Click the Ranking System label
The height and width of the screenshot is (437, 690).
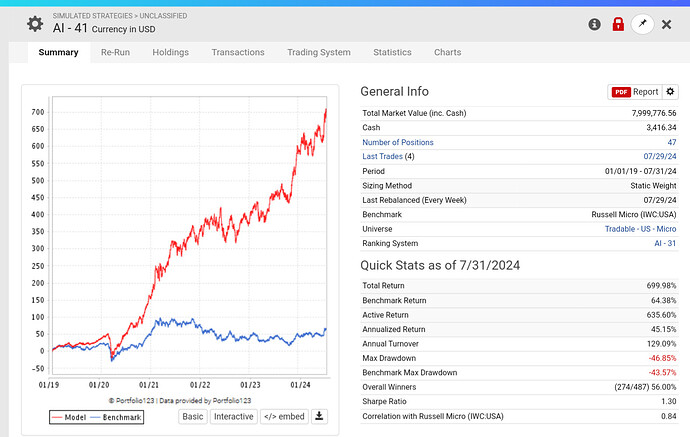pyautogui.click(x=390, y=243)
